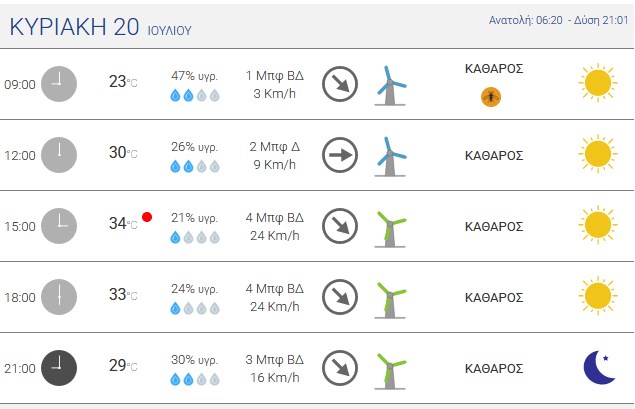Click the sun icon at 15:00

[x=598, y=225]
